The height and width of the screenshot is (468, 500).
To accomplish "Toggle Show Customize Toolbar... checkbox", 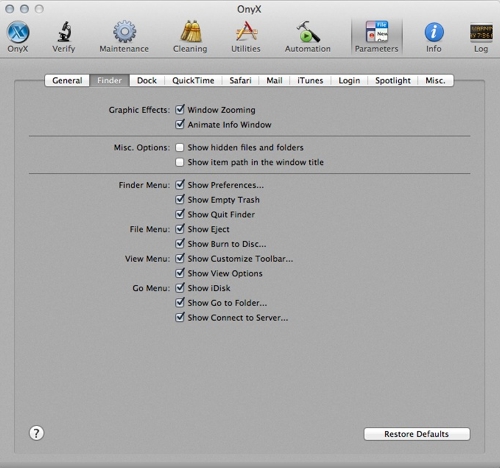I will tap(180, 258).
